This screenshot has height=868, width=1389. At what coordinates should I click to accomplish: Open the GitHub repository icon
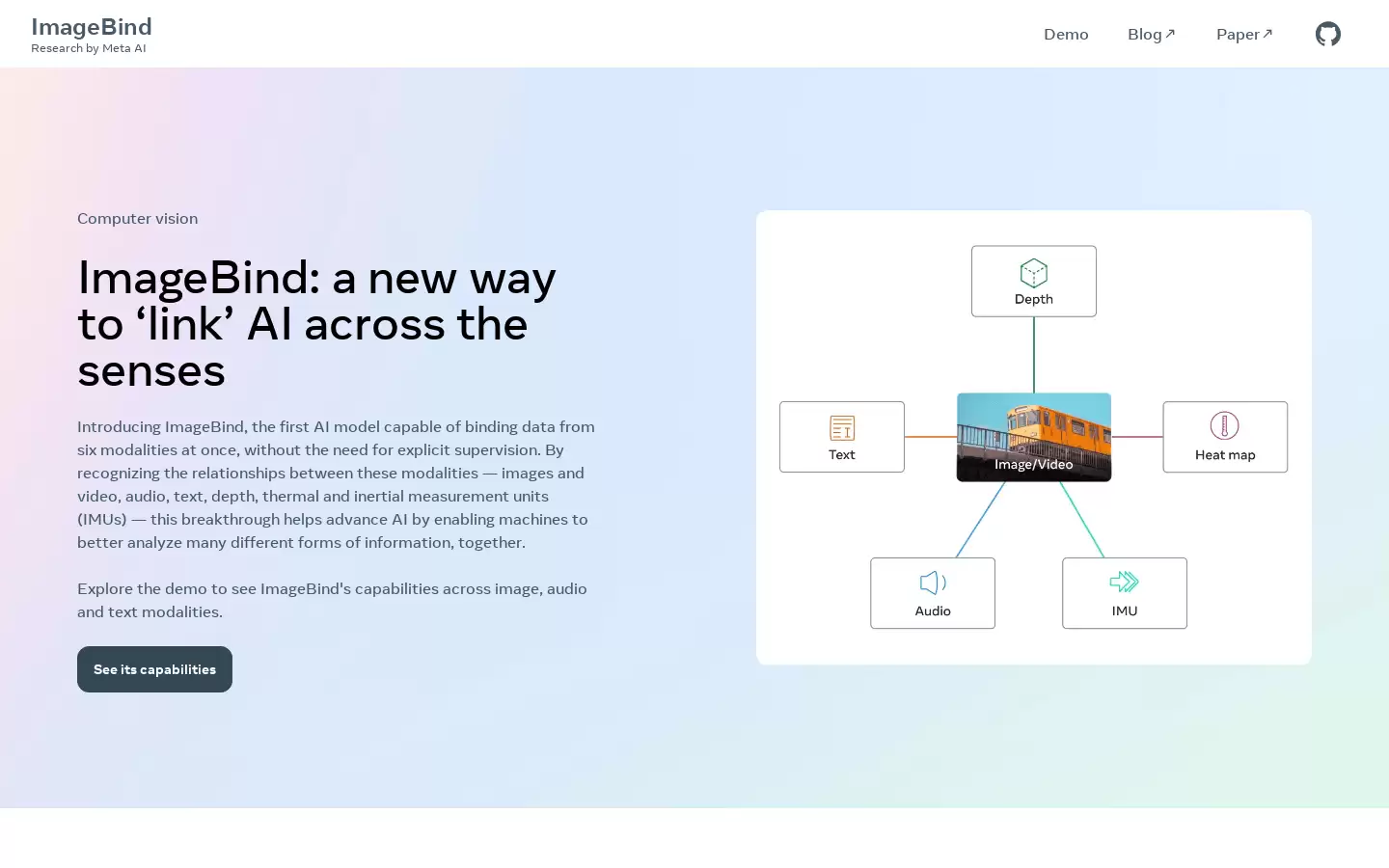1328,34
